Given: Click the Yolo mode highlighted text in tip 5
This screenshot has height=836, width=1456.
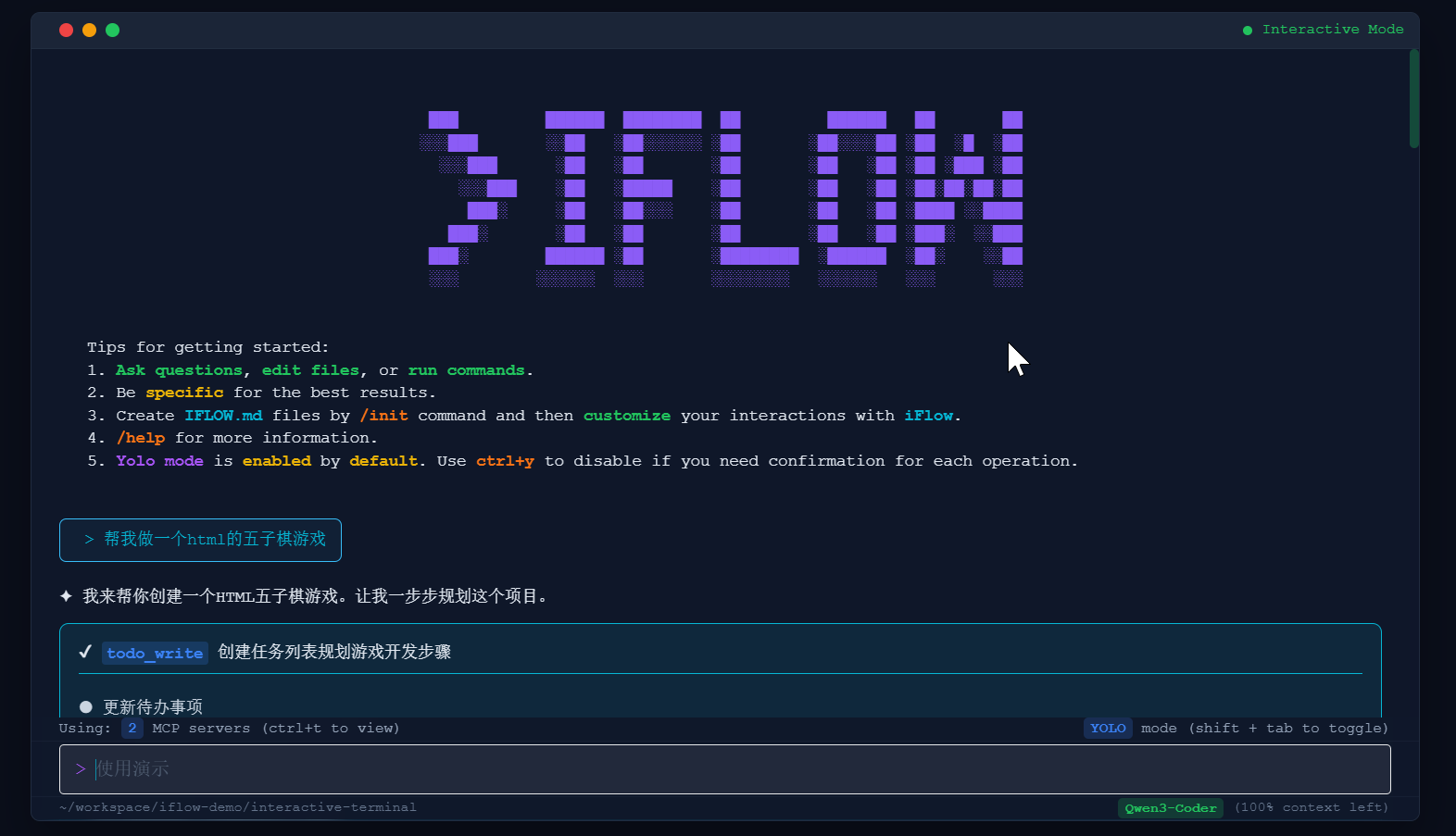Looking at the screenshot, I should (159, 461).
